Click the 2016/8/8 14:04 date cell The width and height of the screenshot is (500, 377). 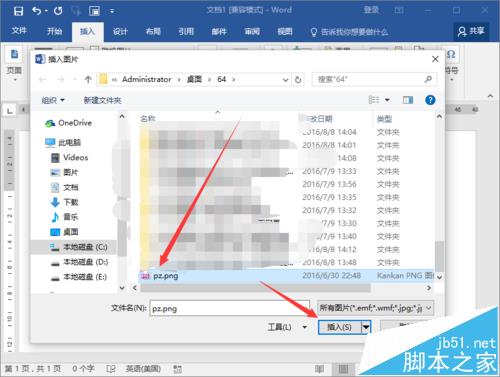pos(329,132)
